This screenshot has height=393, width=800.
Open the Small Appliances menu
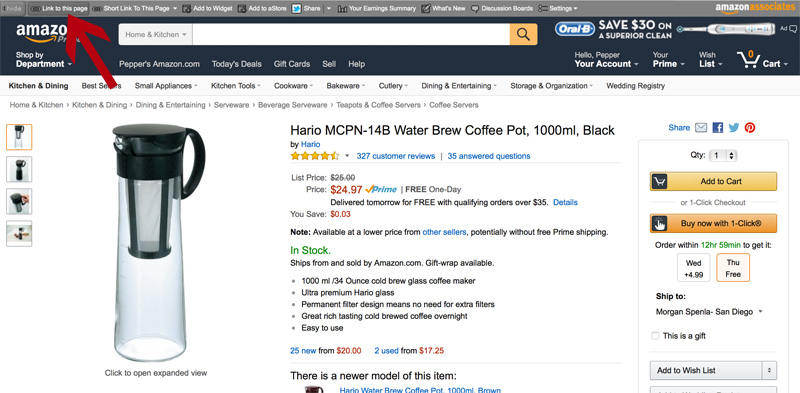tap(166, 86)
